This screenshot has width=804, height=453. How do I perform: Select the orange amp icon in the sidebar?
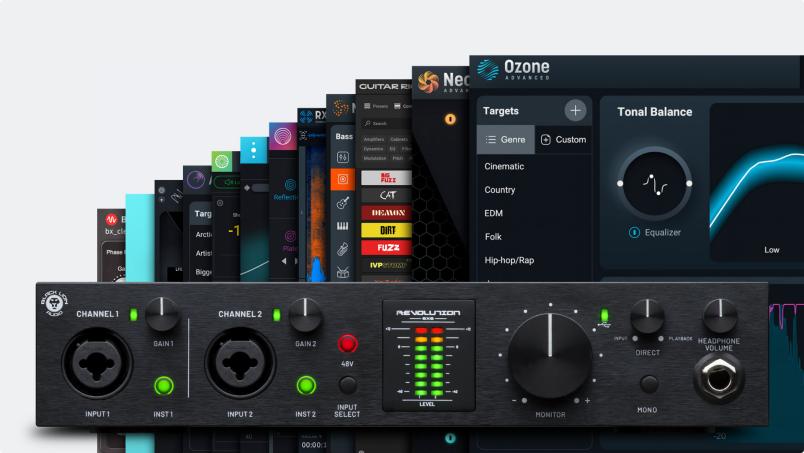tap(342, 180)
